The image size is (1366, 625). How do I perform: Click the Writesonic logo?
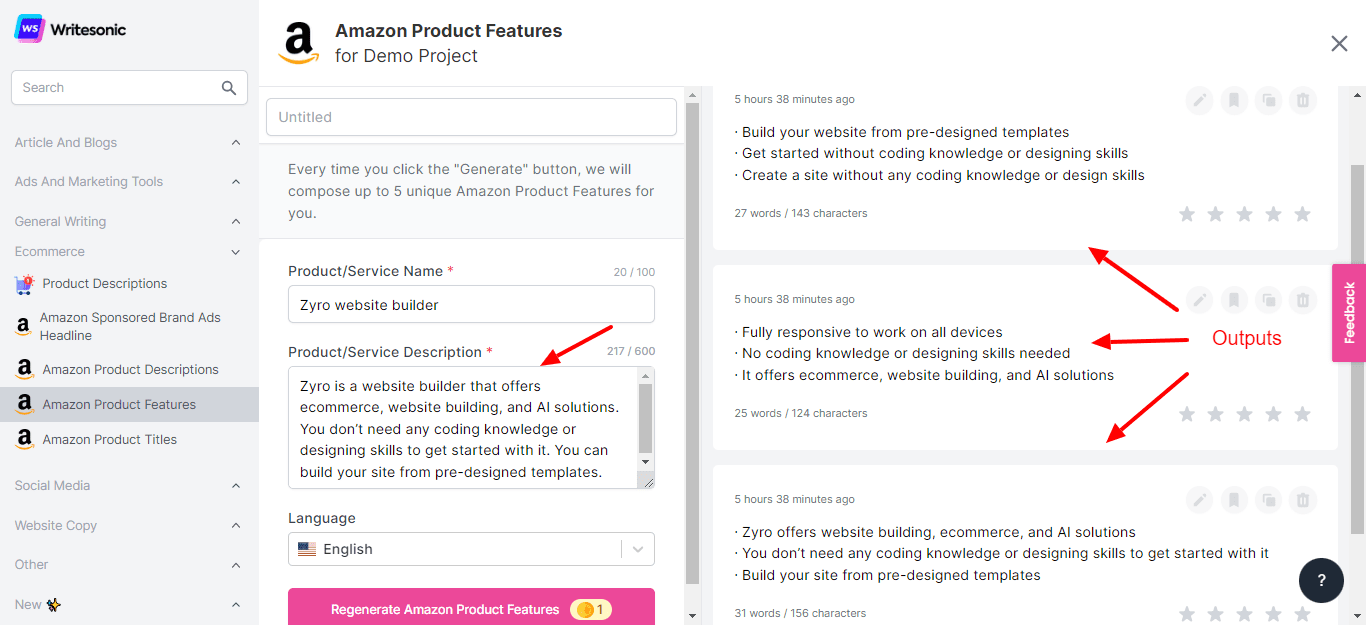pyautogui.click(x=70, y=29)
